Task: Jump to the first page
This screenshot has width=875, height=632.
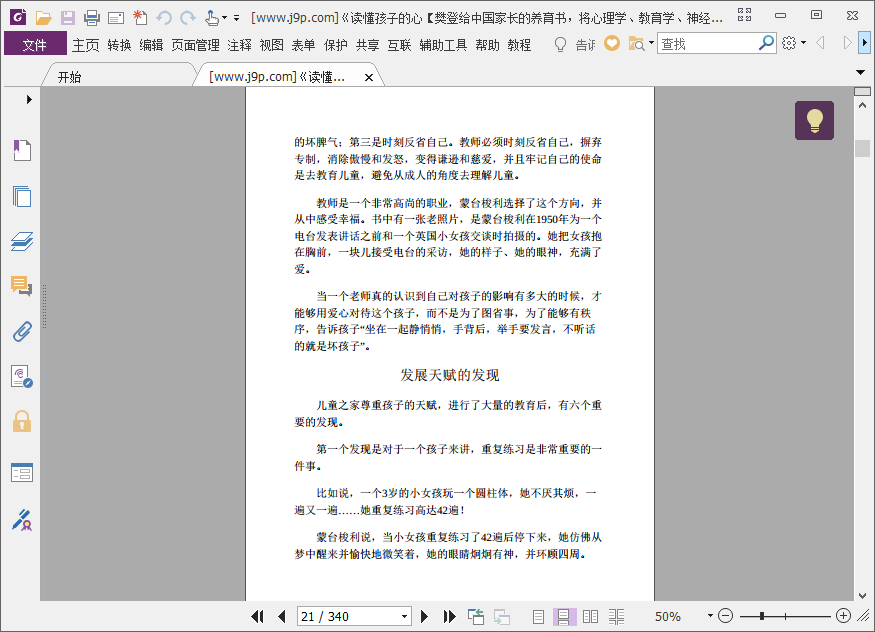Action: point(257,616)
